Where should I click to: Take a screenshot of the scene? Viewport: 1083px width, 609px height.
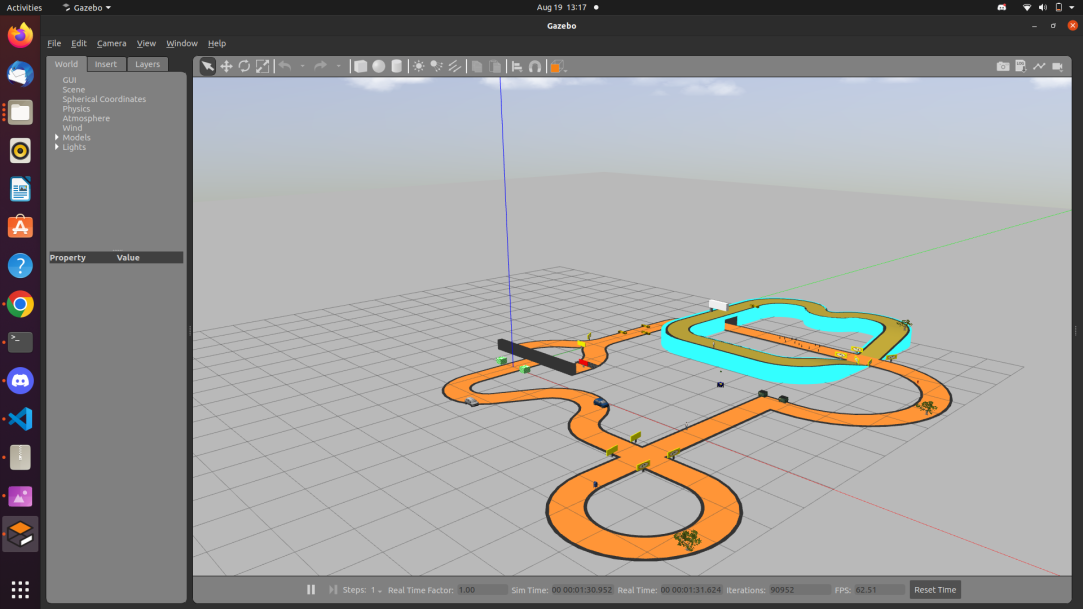1003,65
